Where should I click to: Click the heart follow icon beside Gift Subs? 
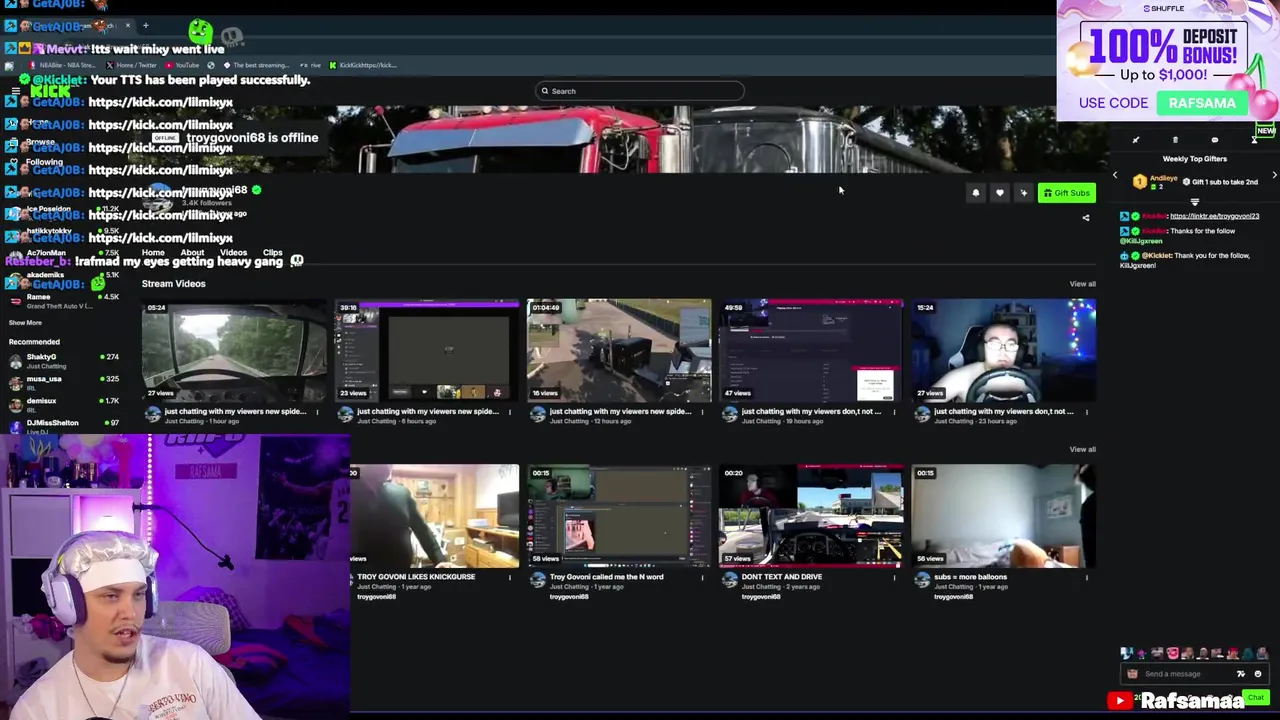[999, 193]
